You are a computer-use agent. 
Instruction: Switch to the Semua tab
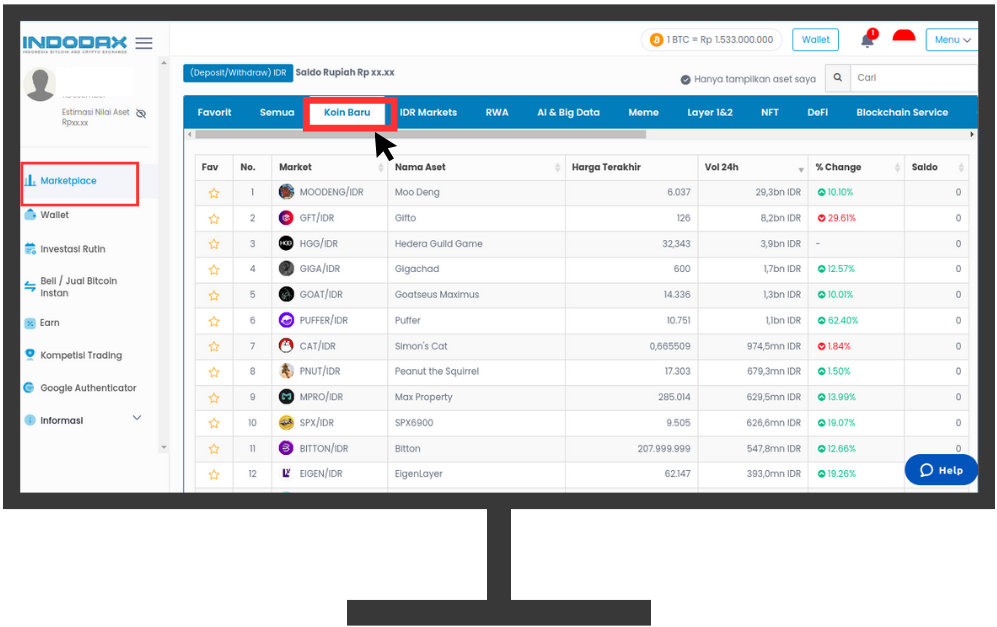click(x=277, y=113)
